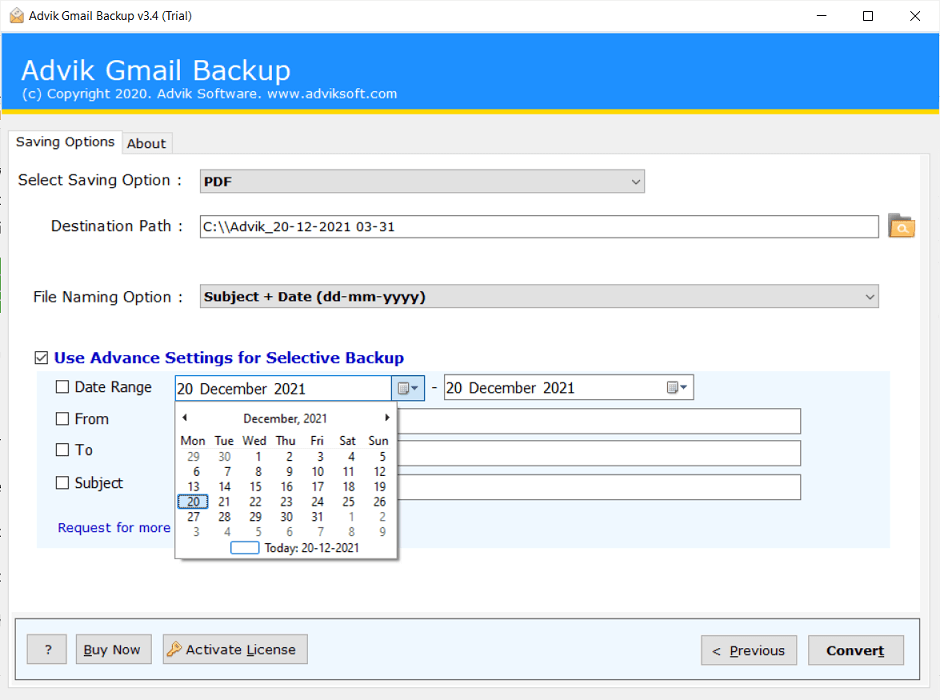Screen dimensions: 940x700
Task: Click the today marker box beside Today's date
Action: click(x=245, y=547)
